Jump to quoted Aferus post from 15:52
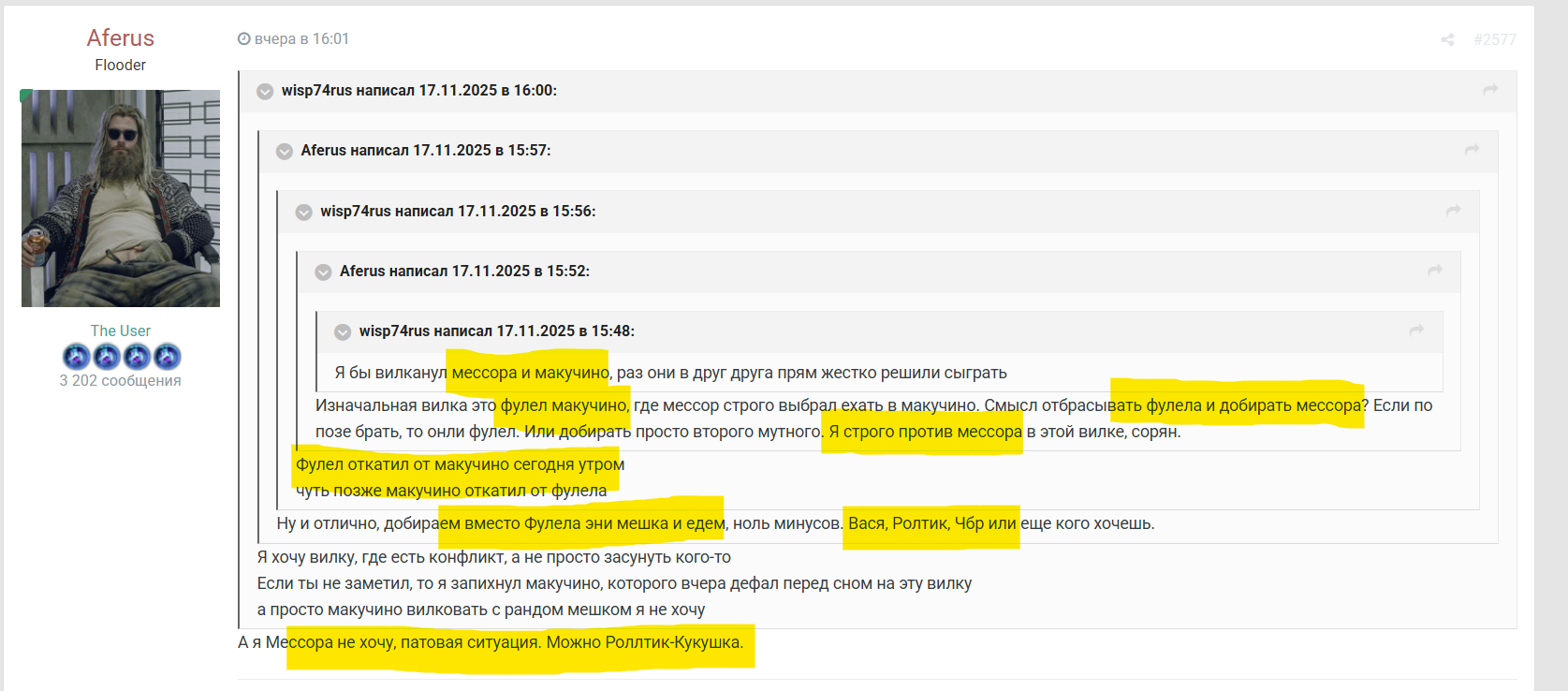The height and width of the screenshot is (691, 1568). (x=1434, y=271)
